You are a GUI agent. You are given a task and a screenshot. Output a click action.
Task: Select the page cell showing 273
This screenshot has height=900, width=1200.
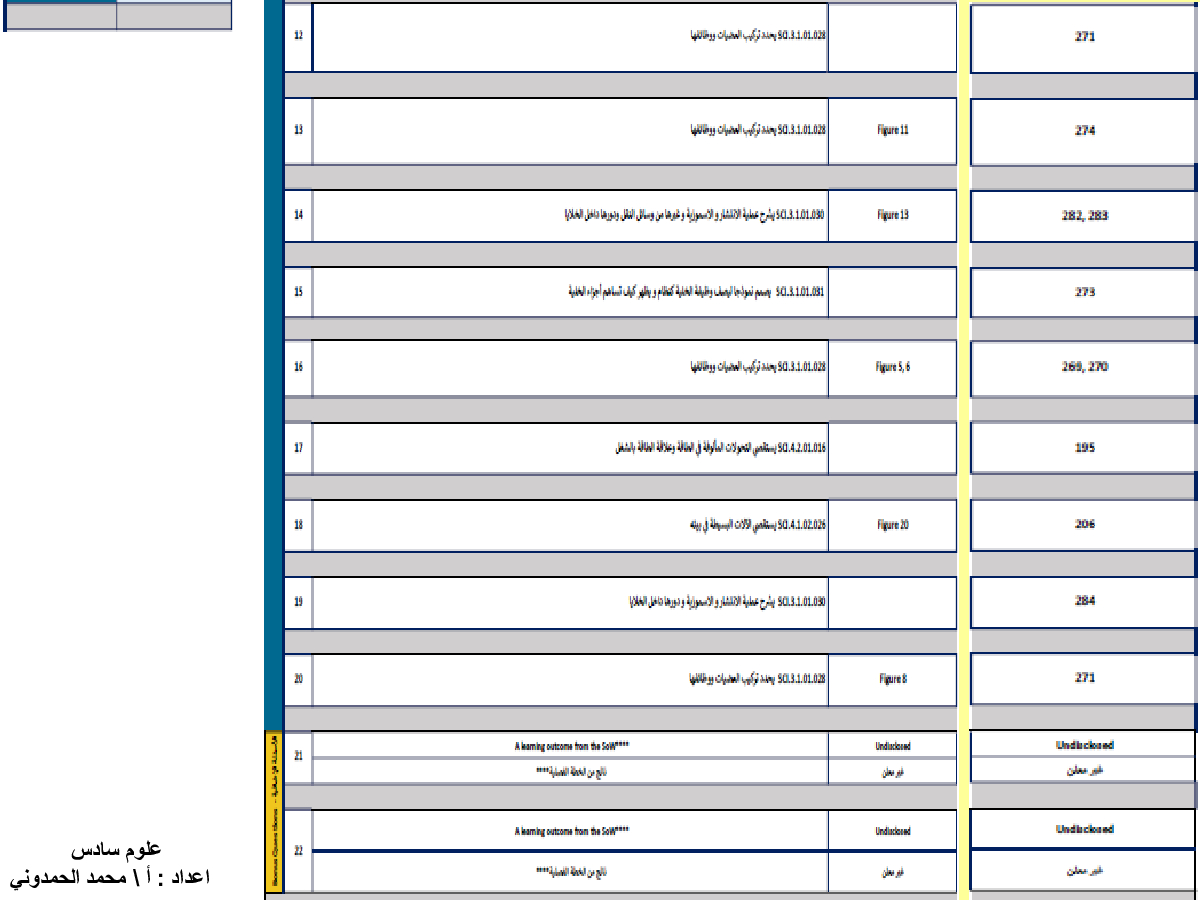1085,292
